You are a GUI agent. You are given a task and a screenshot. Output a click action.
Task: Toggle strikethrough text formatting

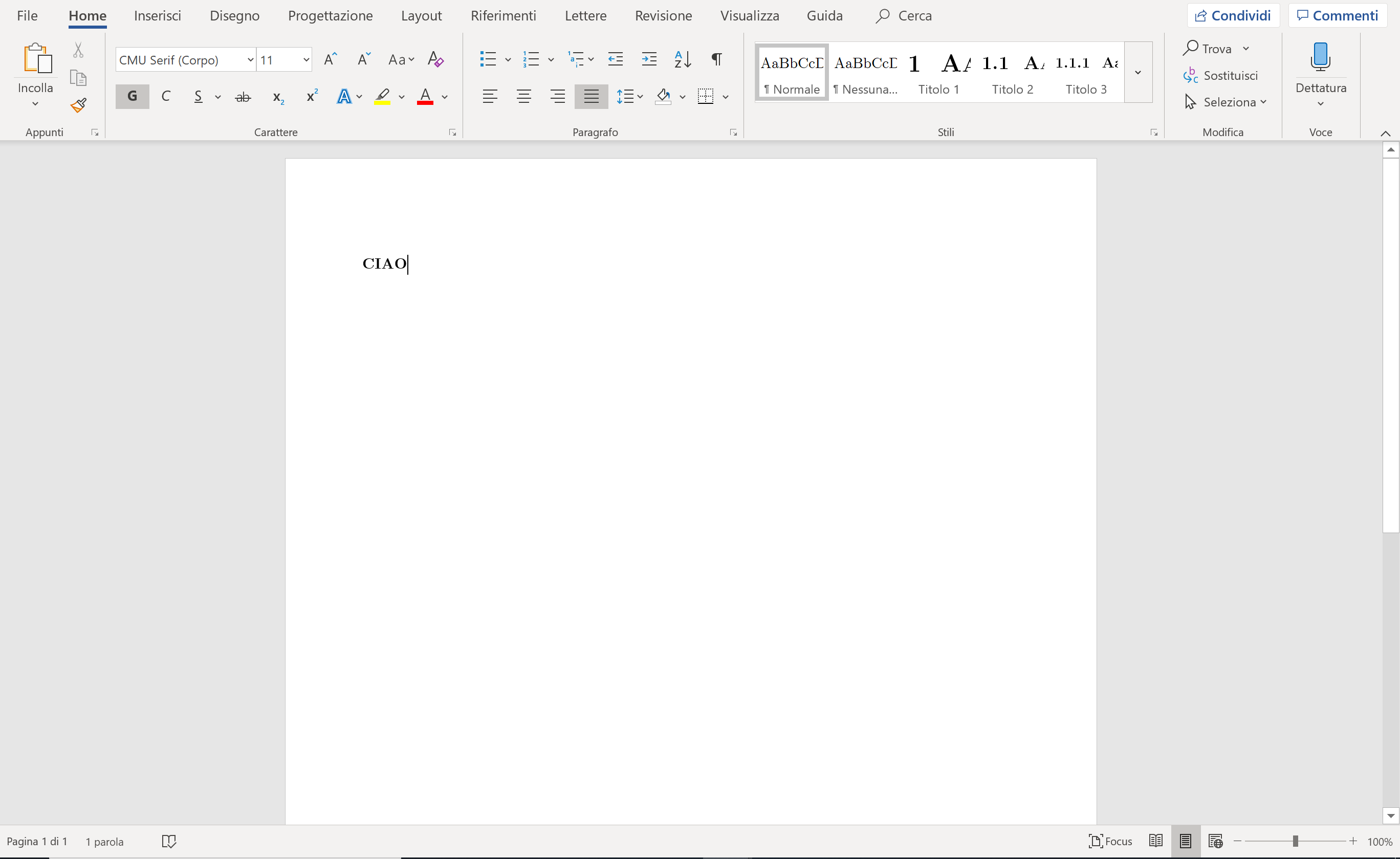pyautogui.click(x=243, y=97)
